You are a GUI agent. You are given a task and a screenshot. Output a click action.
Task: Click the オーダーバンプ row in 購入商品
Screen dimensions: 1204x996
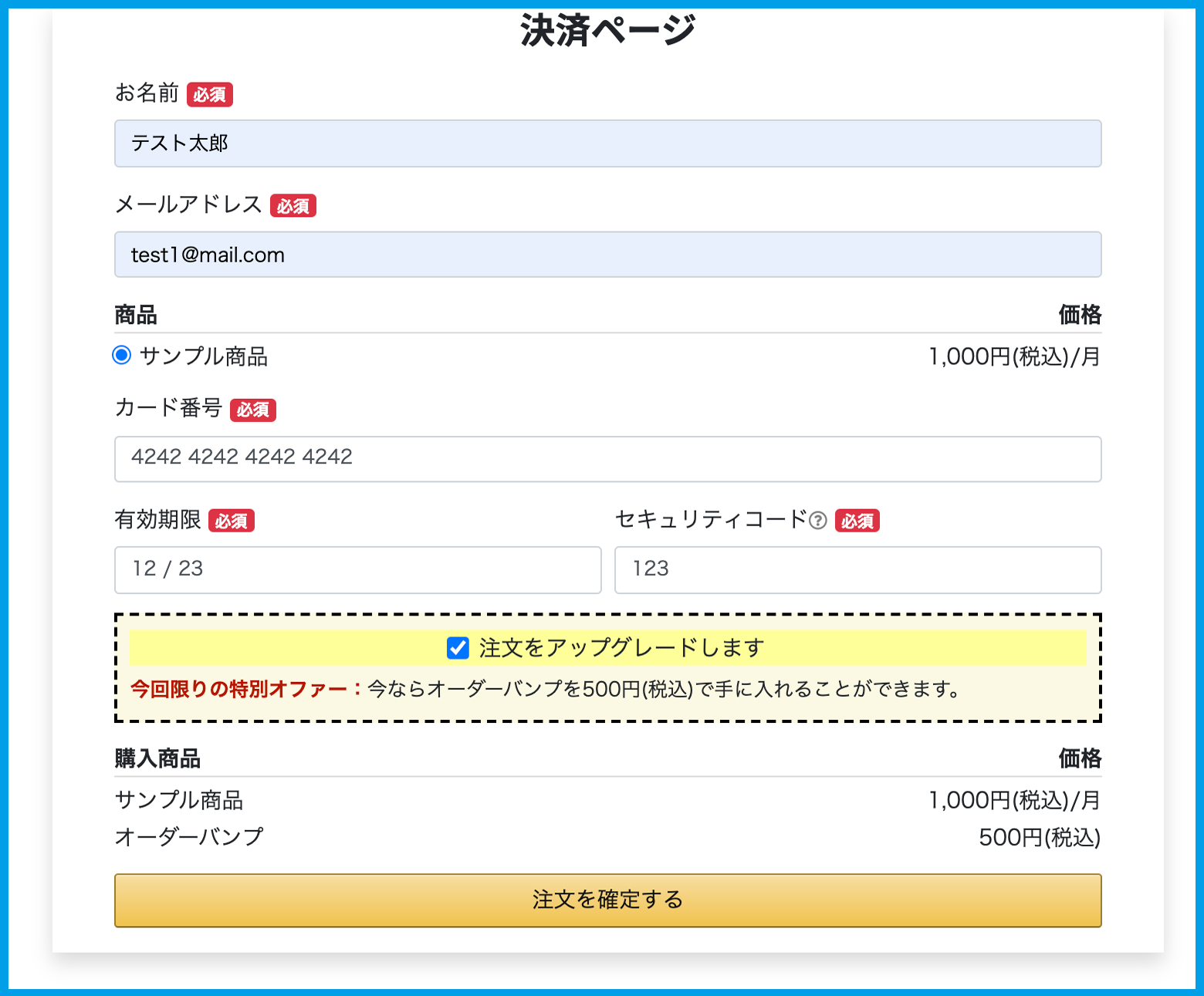(189, 837)
